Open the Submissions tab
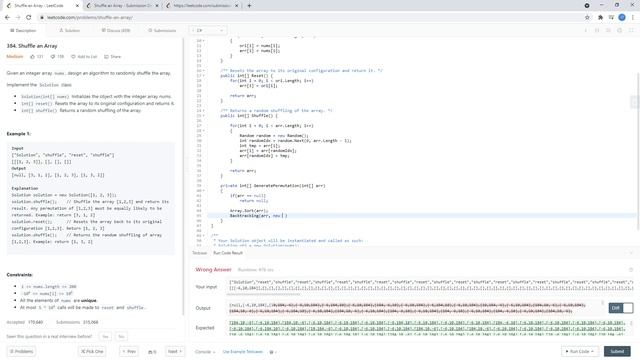 click(x=162, y=31)
